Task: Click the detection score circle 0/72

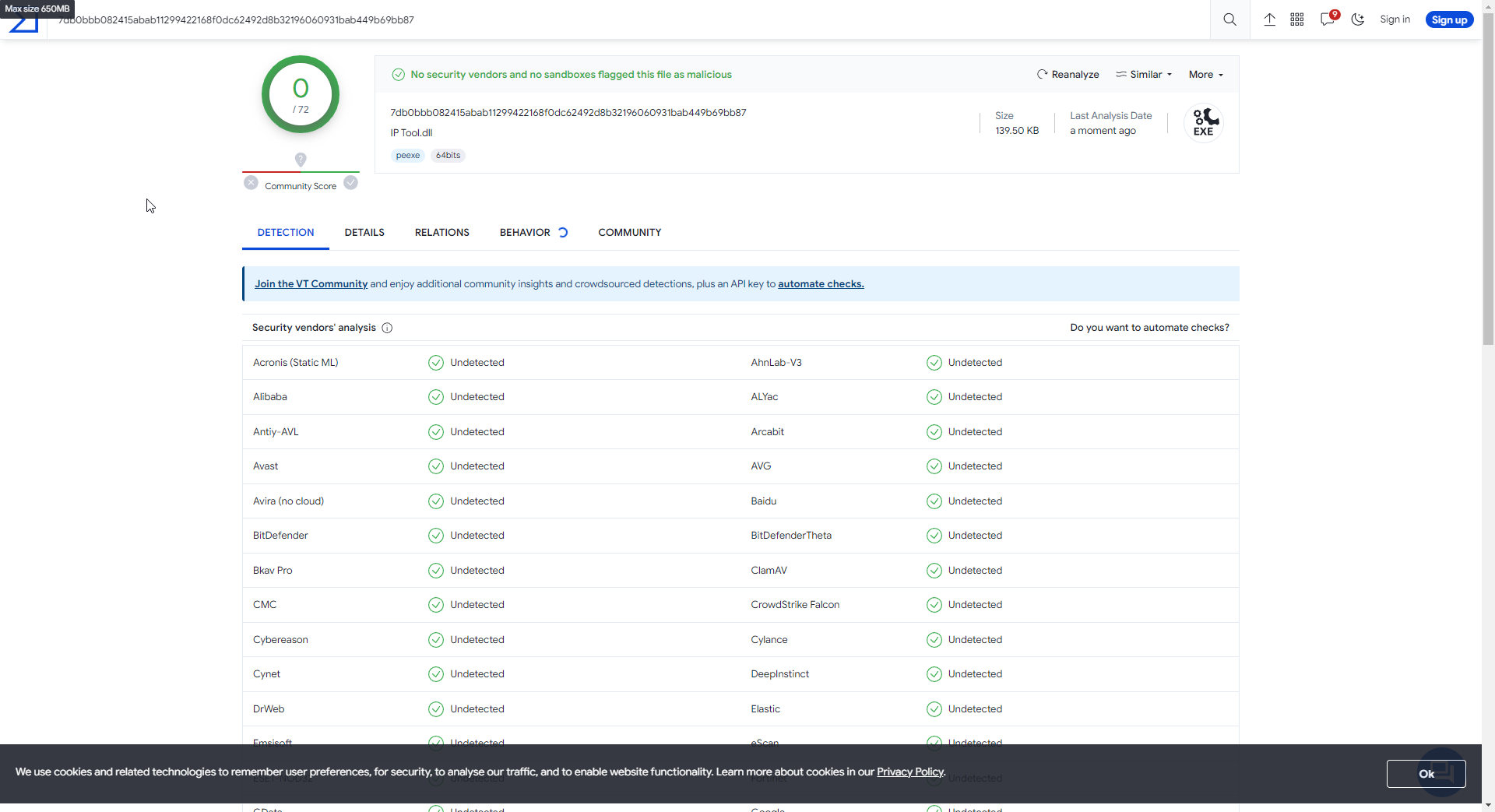Action: point(301,94)
